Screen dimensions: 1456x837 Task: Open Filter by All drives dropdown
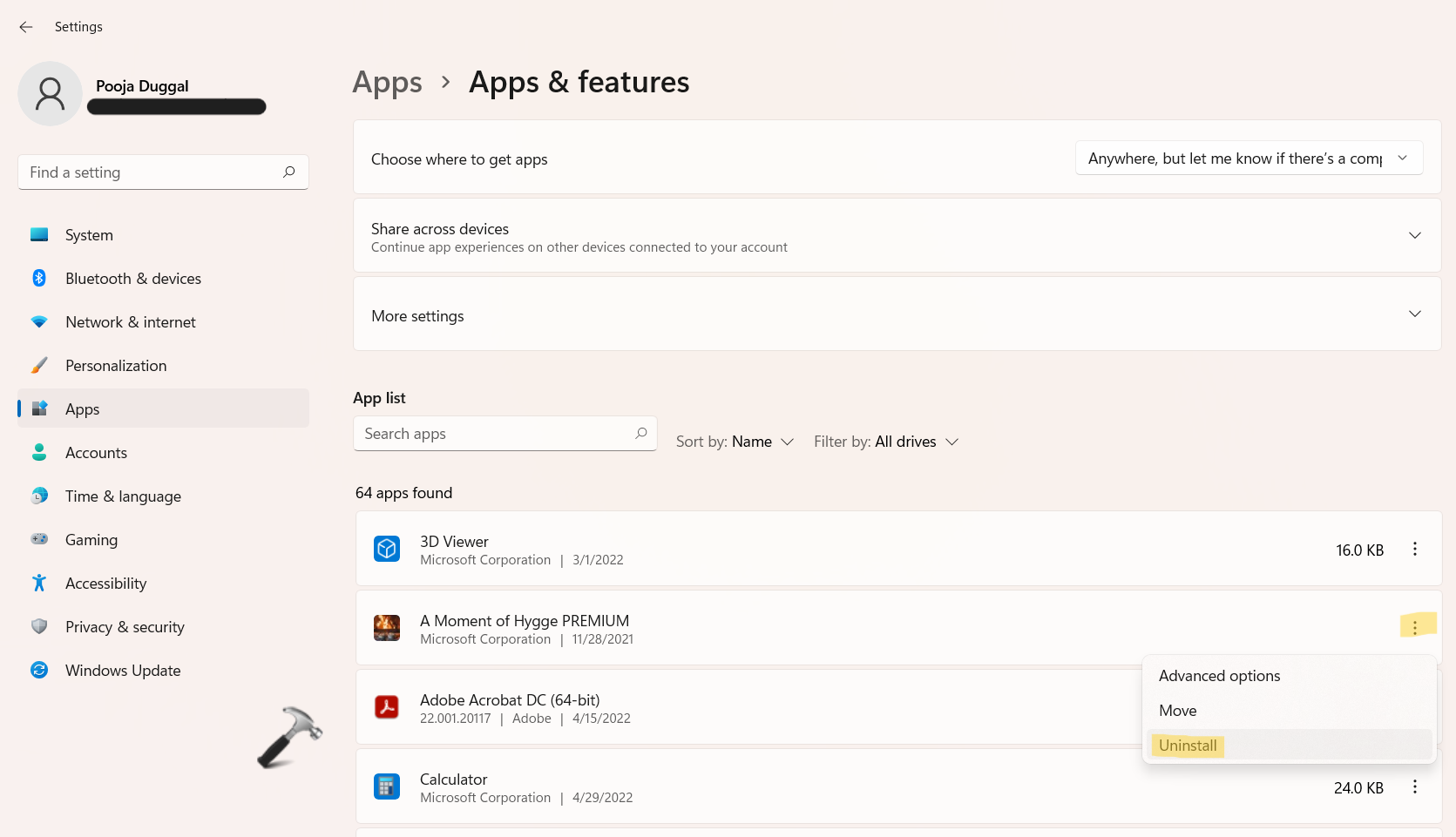pyautogui.click(x=886, y=442)
